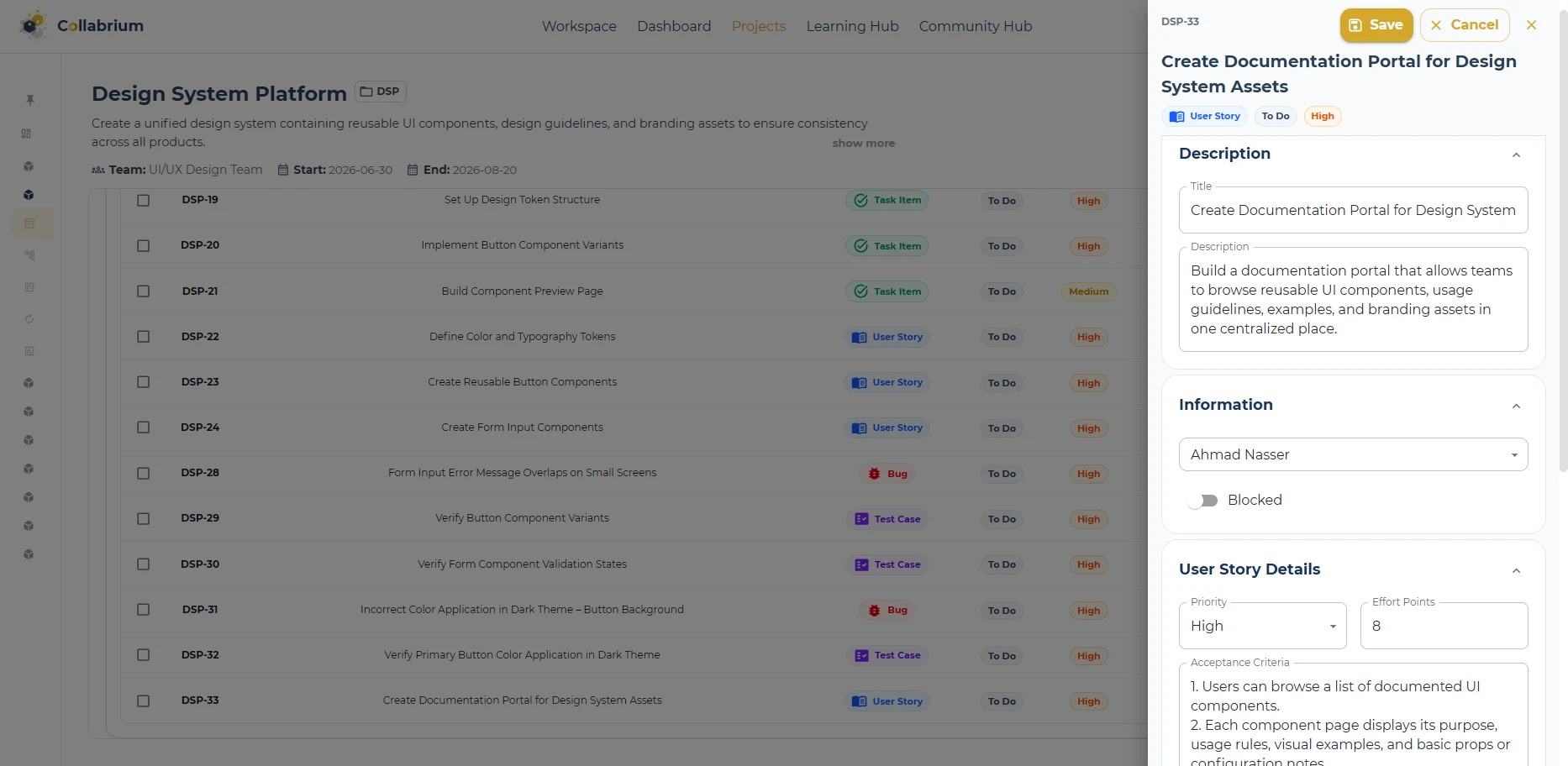Select the highlighted backlog box icon in the sidebar

pos(30,223)
